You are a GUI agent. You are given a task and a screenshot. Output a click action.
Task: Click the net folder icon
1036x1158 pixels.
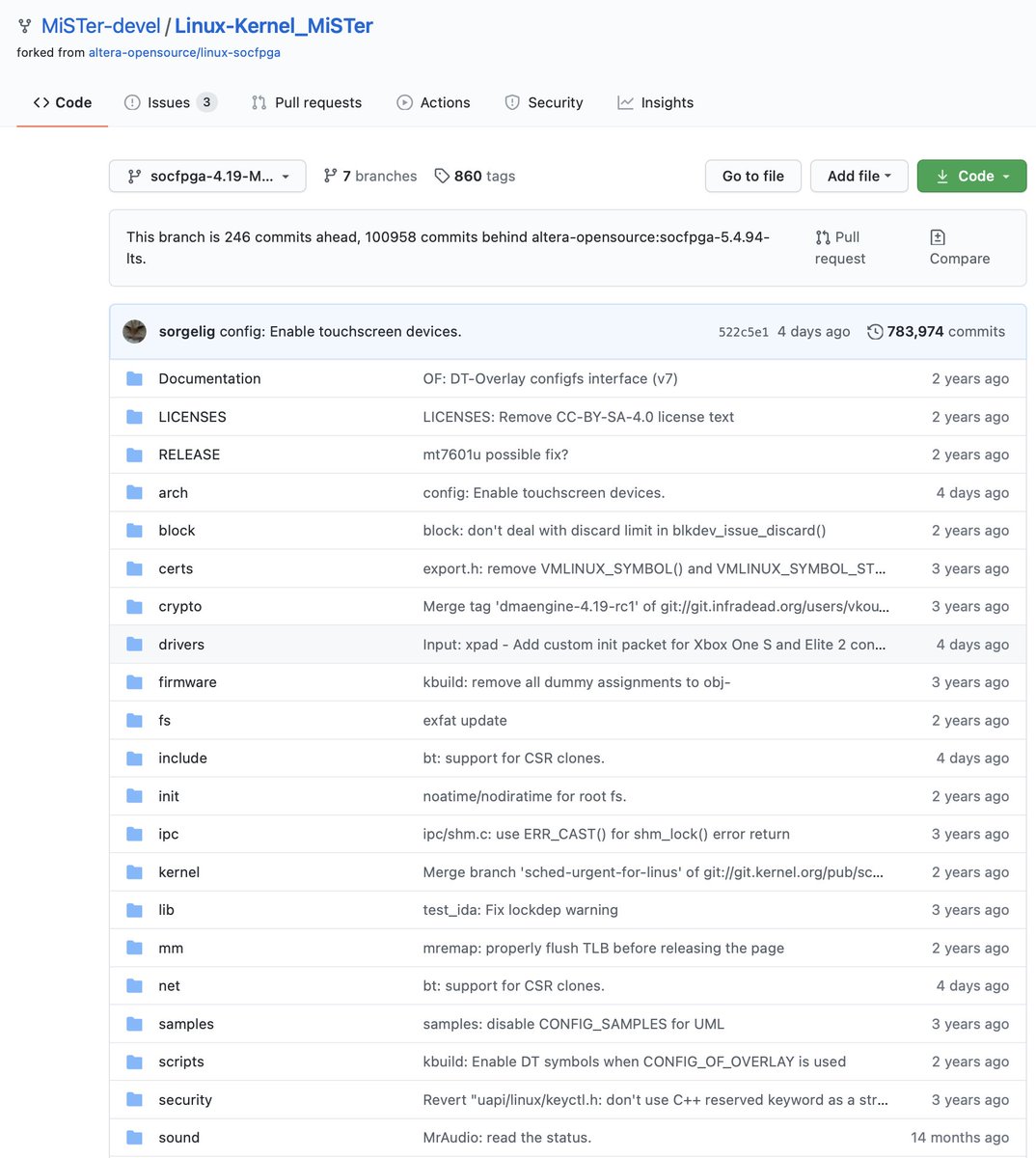click(x=135, y=986)
